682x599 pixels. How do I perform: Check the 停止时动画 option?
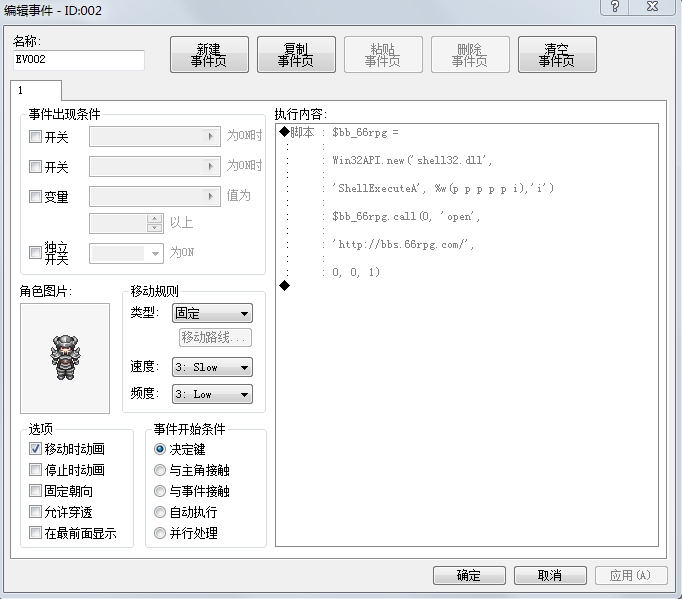pos(35,470)
